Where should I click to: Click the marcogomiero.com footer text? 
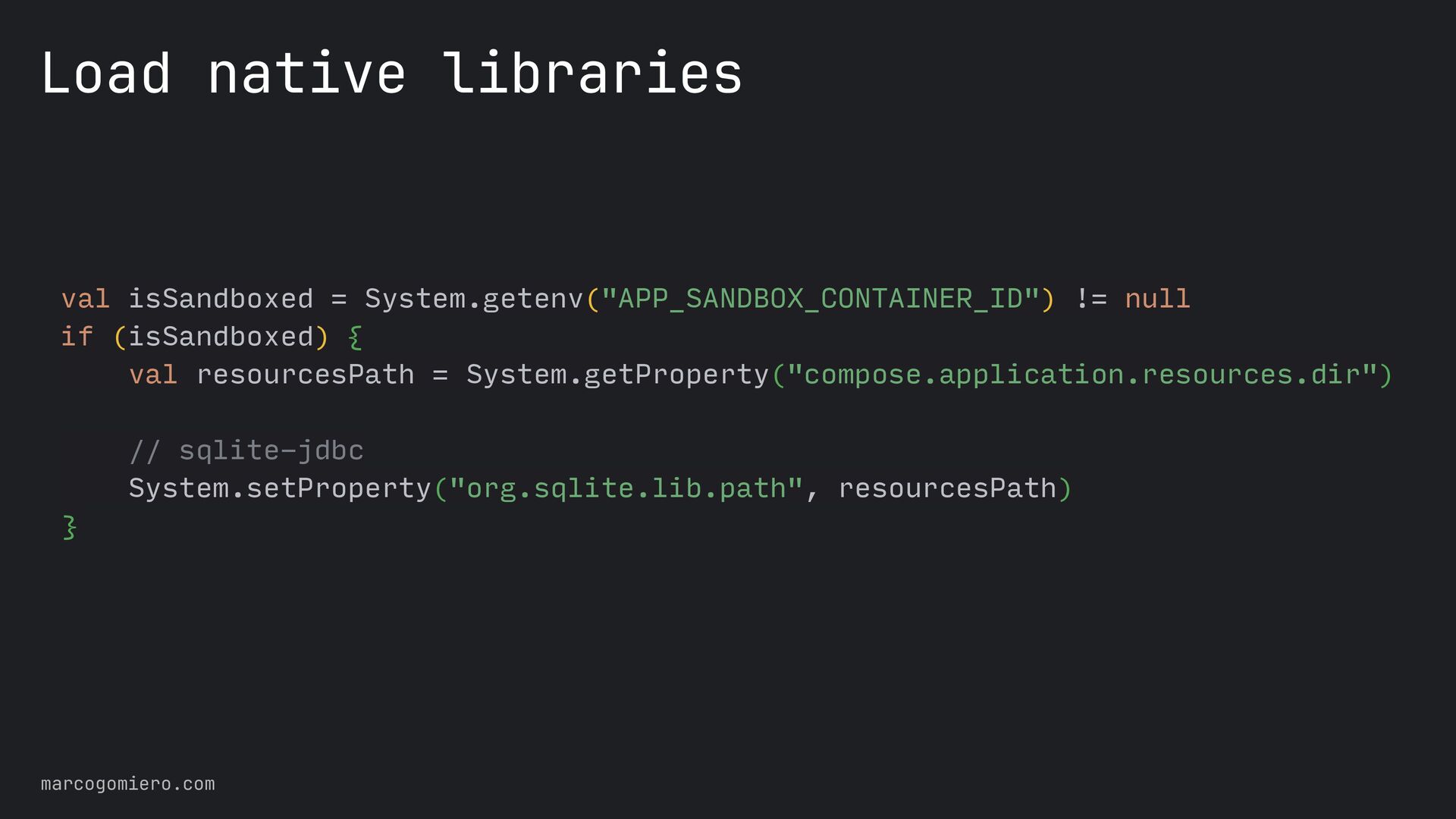[127, 784]
